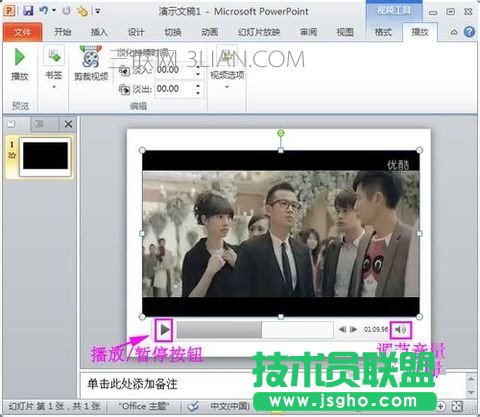Screen dimensions: 480x417
Task: Click the green 播放 preview button
Action: pyautogui.click(x=20, y=64)
